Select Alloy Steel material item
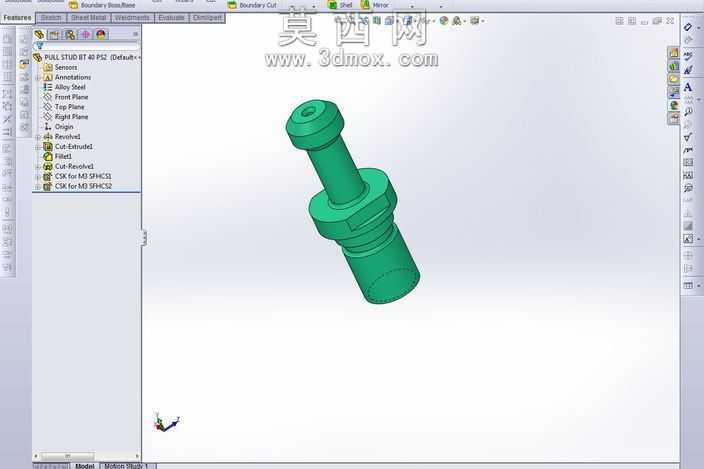The image size is (704, 469). (x=64, y=87)
